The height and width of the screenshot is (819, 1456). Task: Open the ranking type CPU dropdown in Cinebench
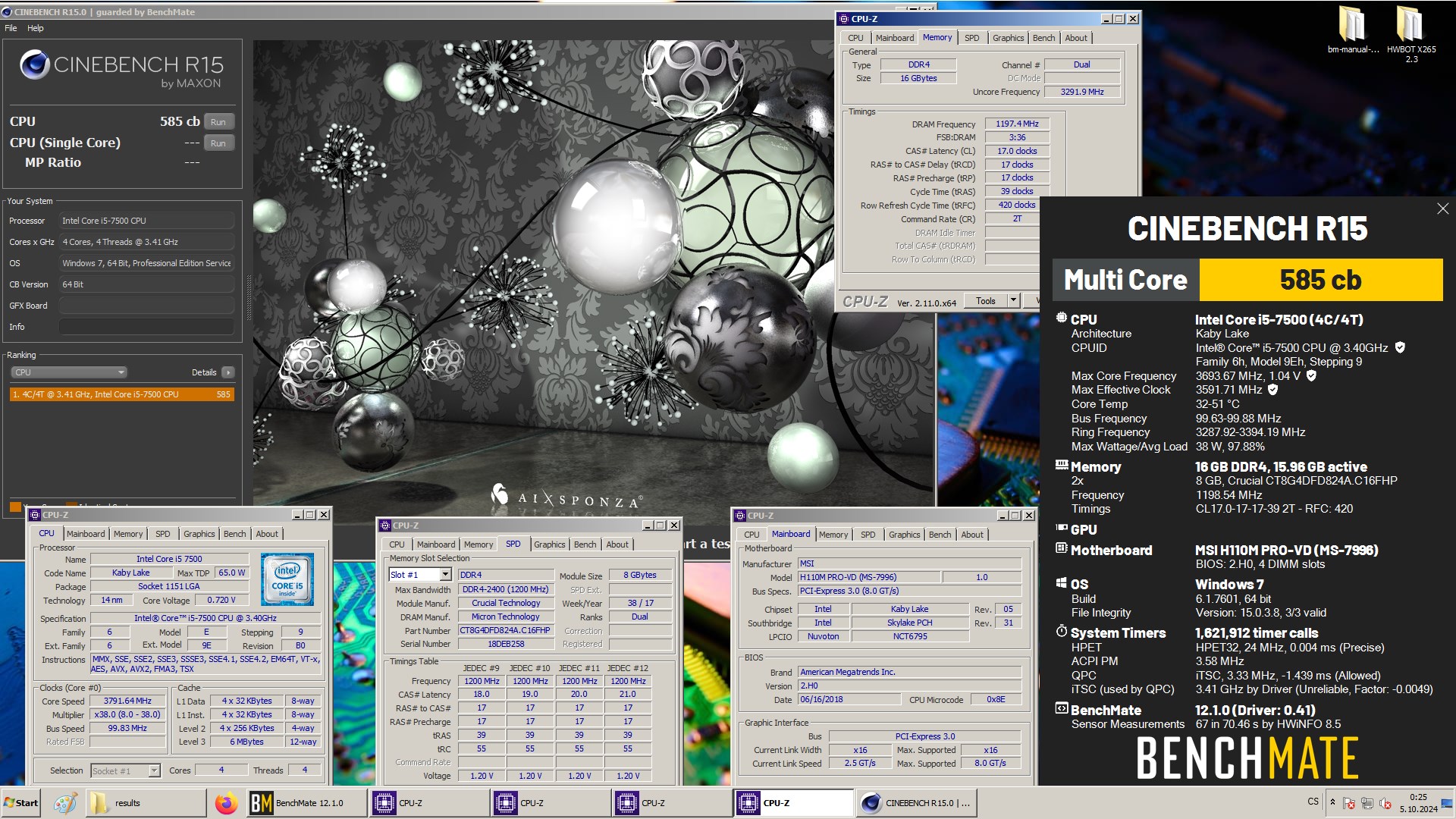point(68,372)
